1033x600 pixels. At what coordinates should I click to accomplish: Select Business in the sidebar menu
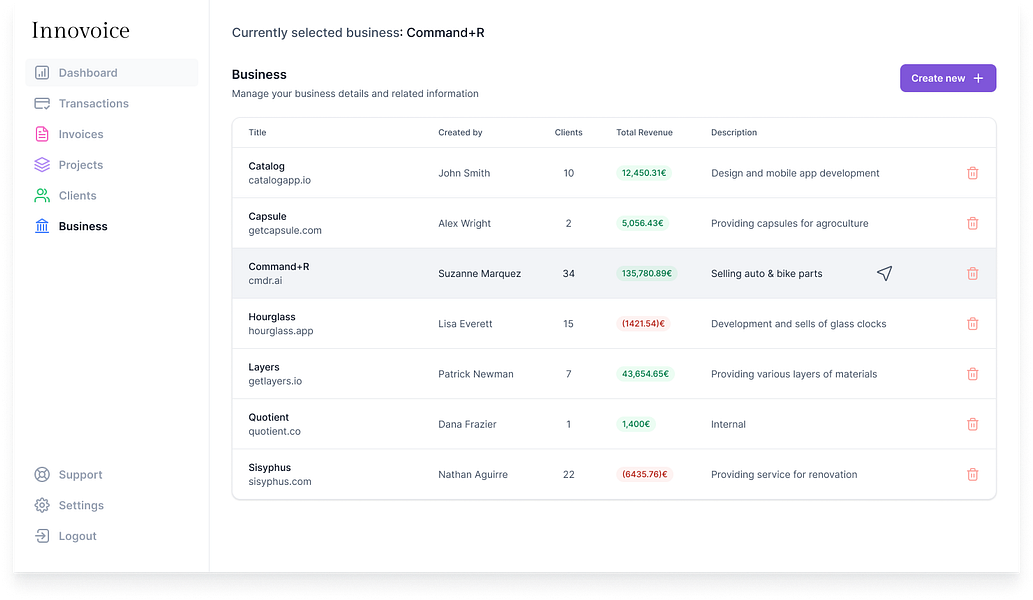click(82, 227)
